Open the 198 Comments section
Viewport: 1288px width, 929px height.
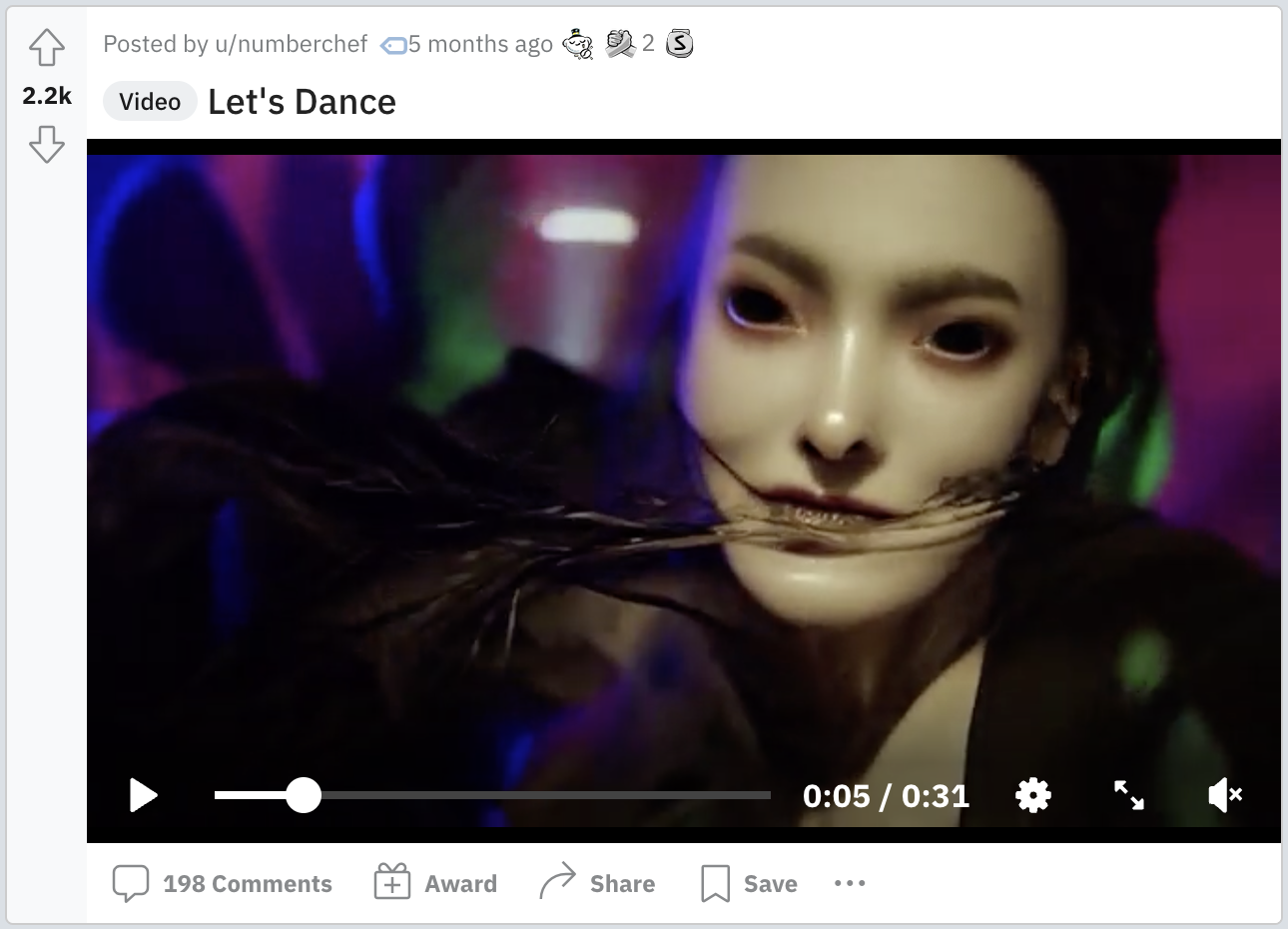tap(223, 884)
